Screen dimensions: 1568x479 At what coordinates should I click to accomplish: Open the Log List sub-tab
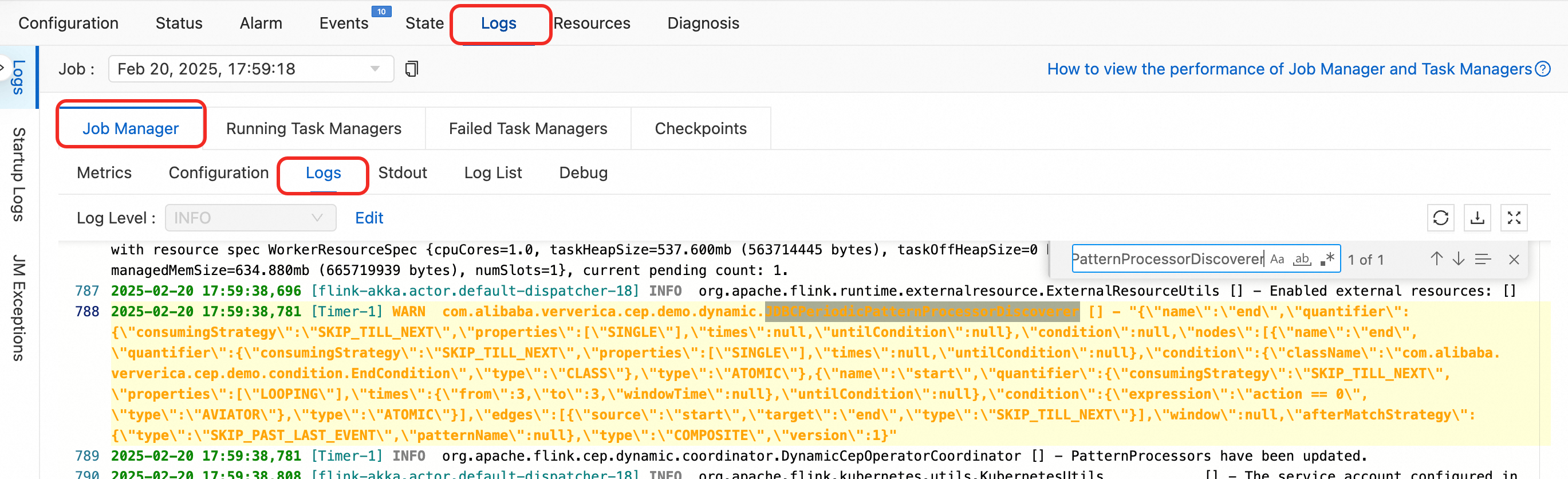[x=493, y=173]
